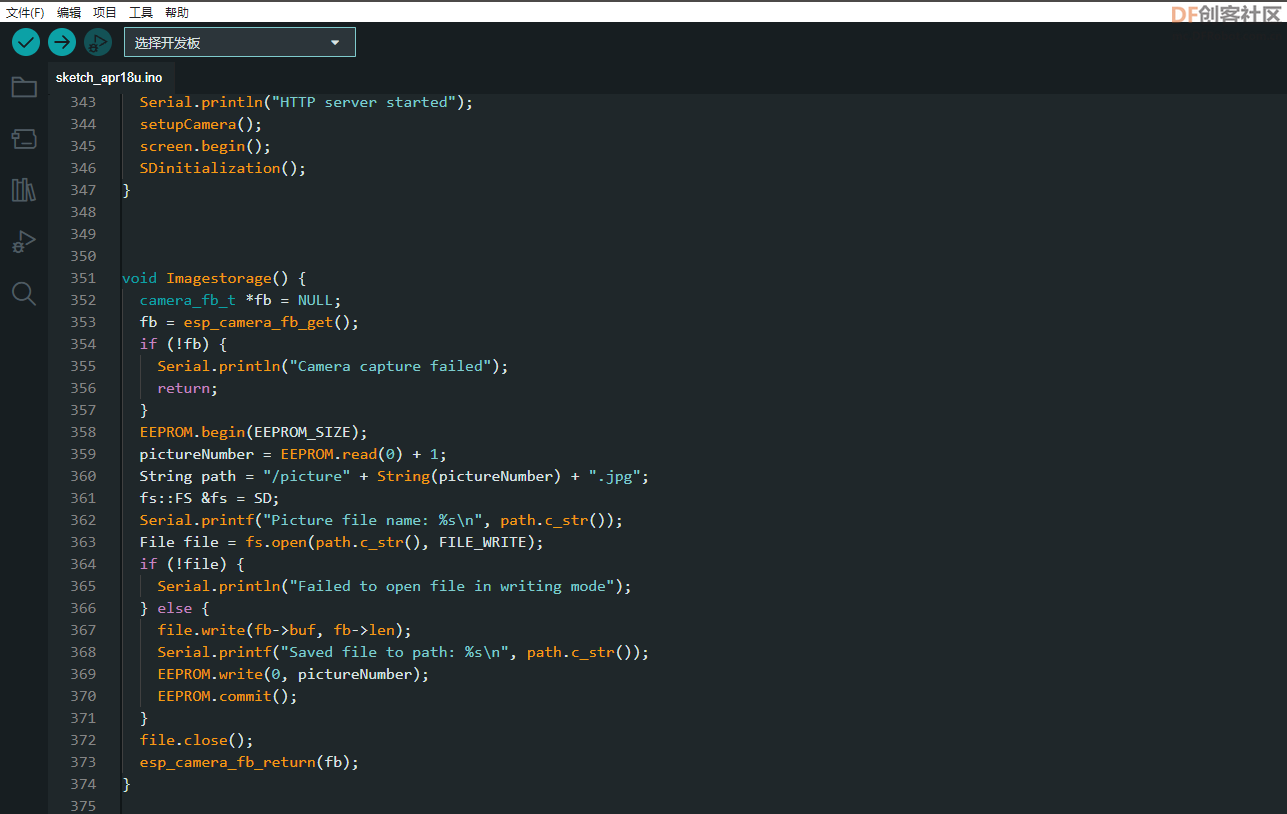
Task: Click on "screen.begin();" line
Action: pyautogui.click(x=205, y=146)
